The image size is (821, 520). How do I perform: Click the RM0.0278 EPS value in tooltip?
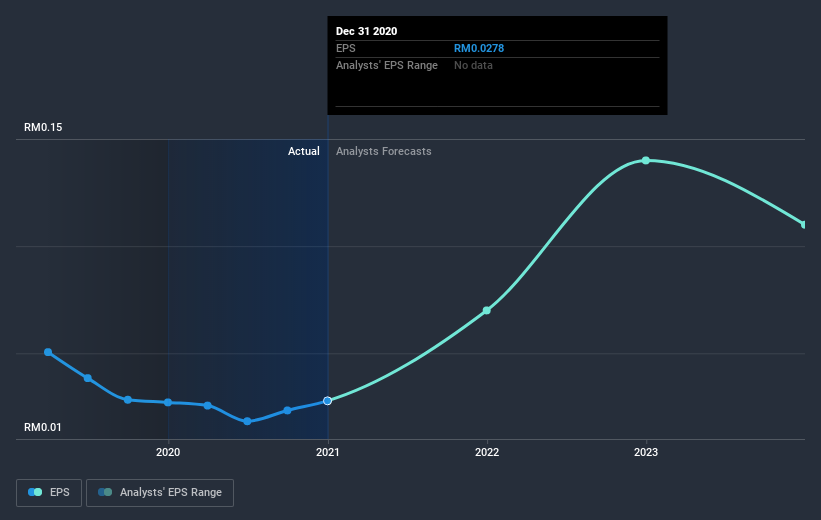479,48
